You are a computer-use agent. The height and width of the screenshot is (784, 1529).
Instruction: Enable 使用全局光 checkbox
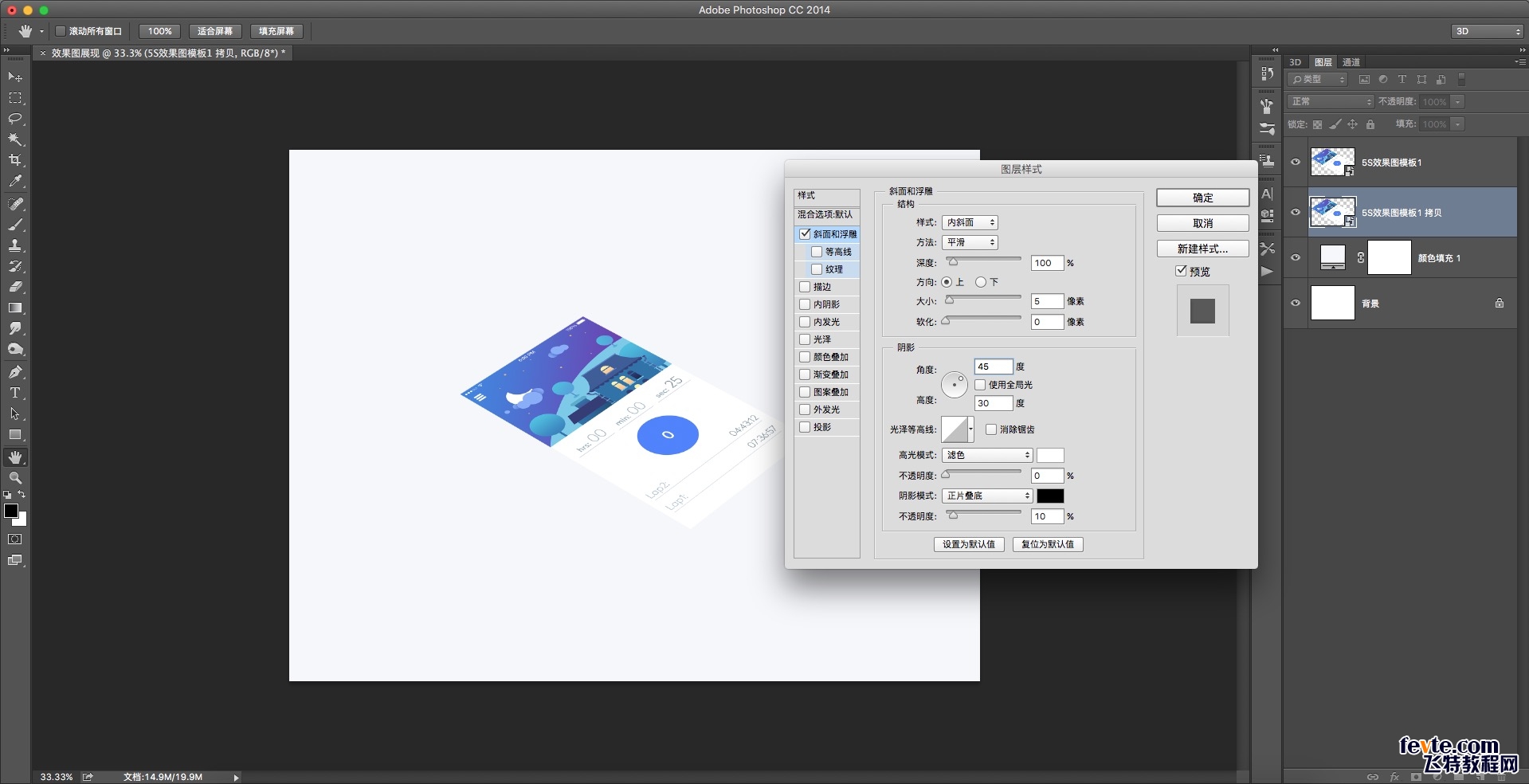click(980, 385)
